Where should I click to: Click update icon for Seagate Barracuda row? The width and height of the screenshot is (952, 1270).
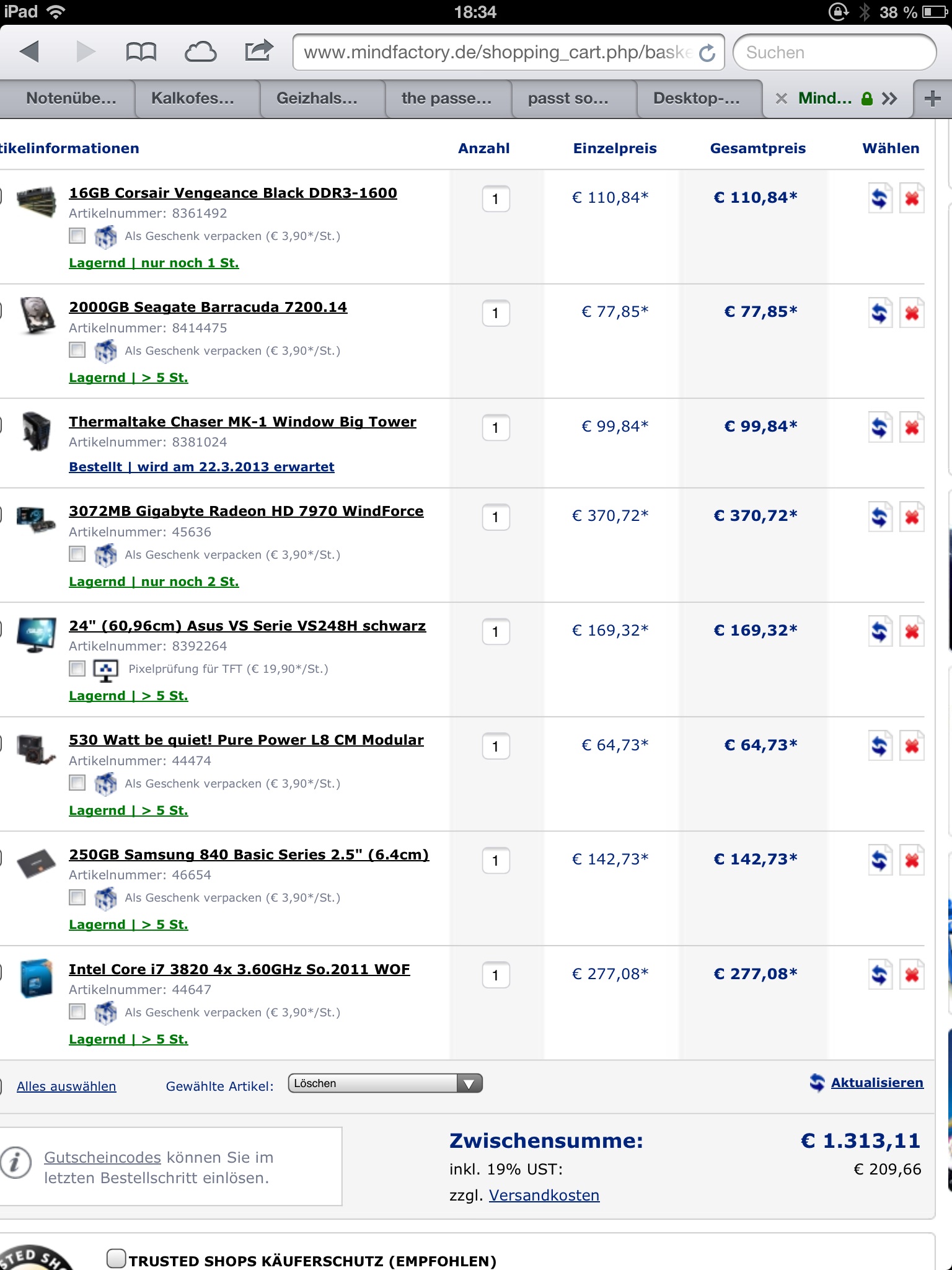879,313
